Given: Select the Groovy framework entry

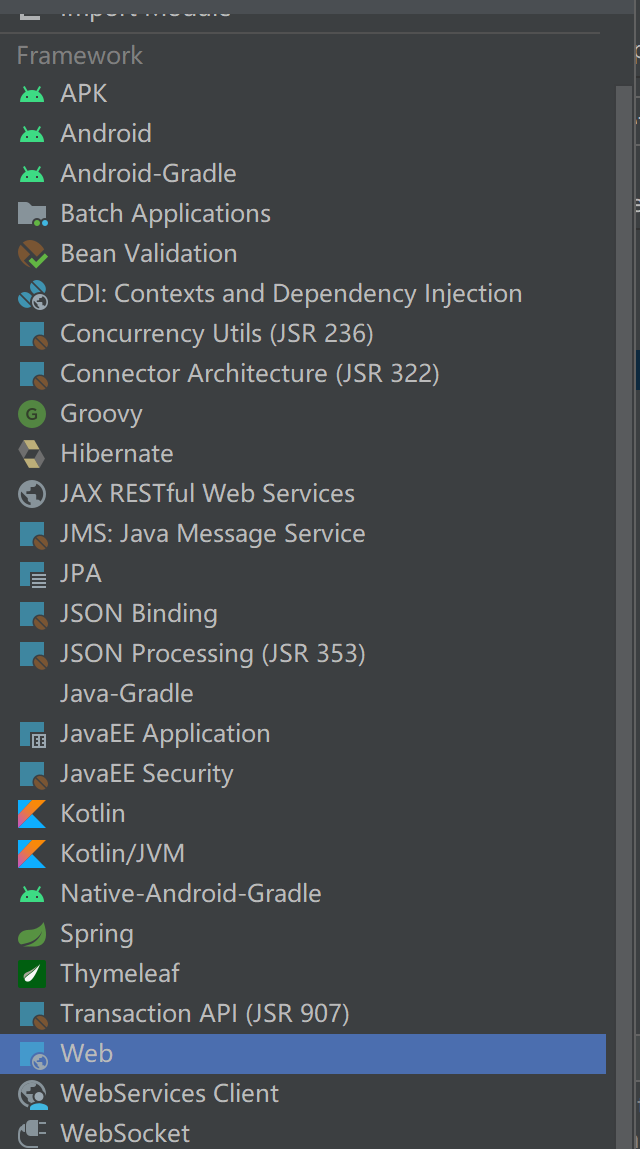Looking at the screenshot, I should [x=303, y=414].
